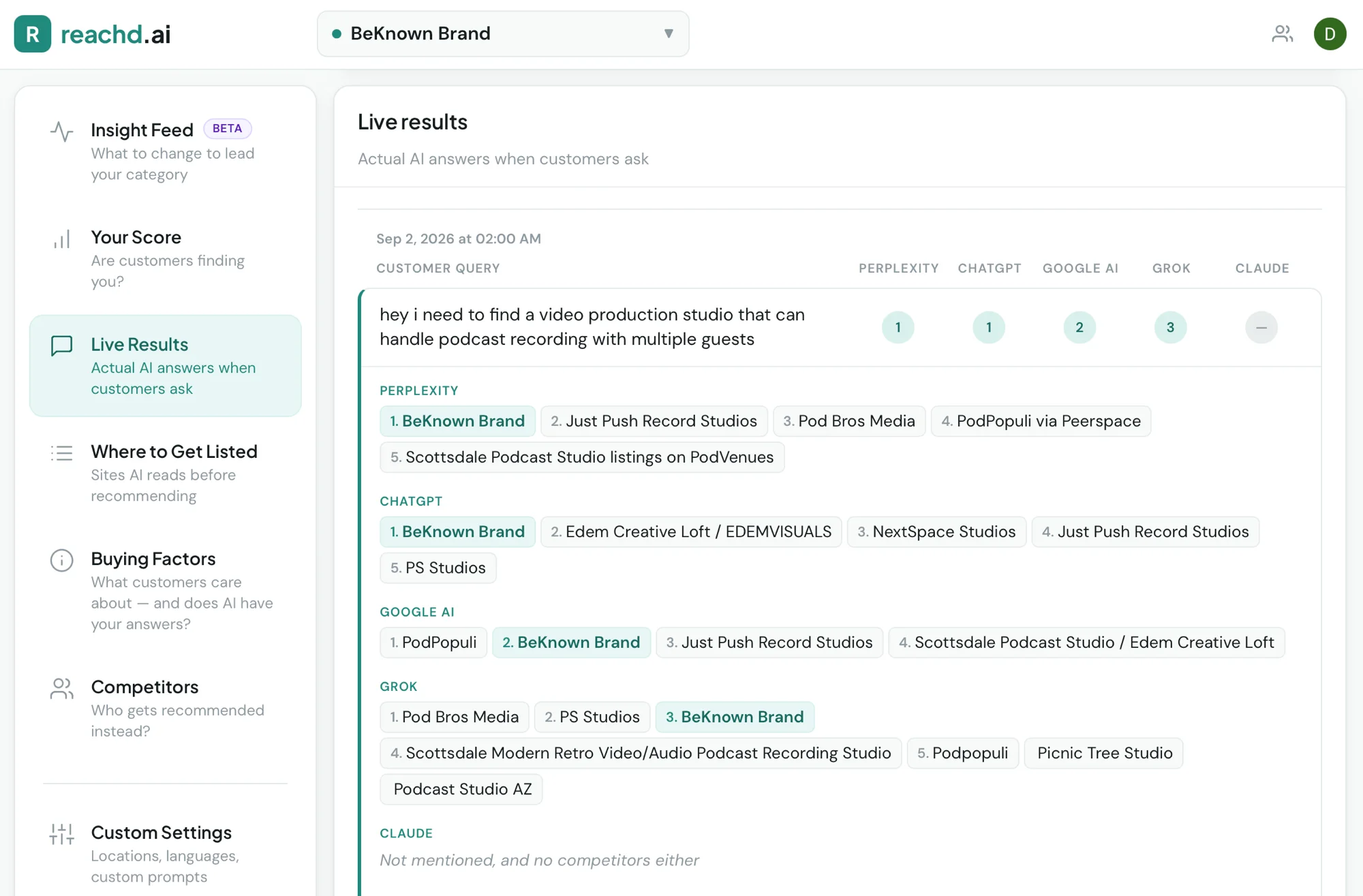The height and width of the screenshot is (896, 1363).
Task: Click the reachd.ai R logo icon
Action: click(x=32, y=34)
